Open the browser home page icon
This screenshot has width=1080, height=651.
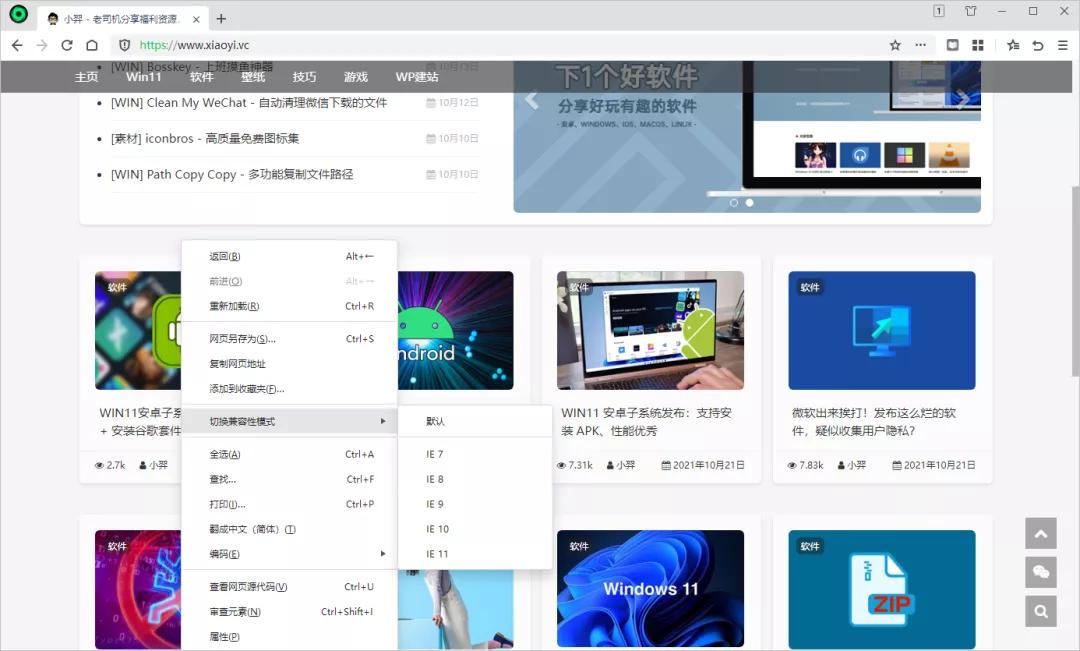91,45
